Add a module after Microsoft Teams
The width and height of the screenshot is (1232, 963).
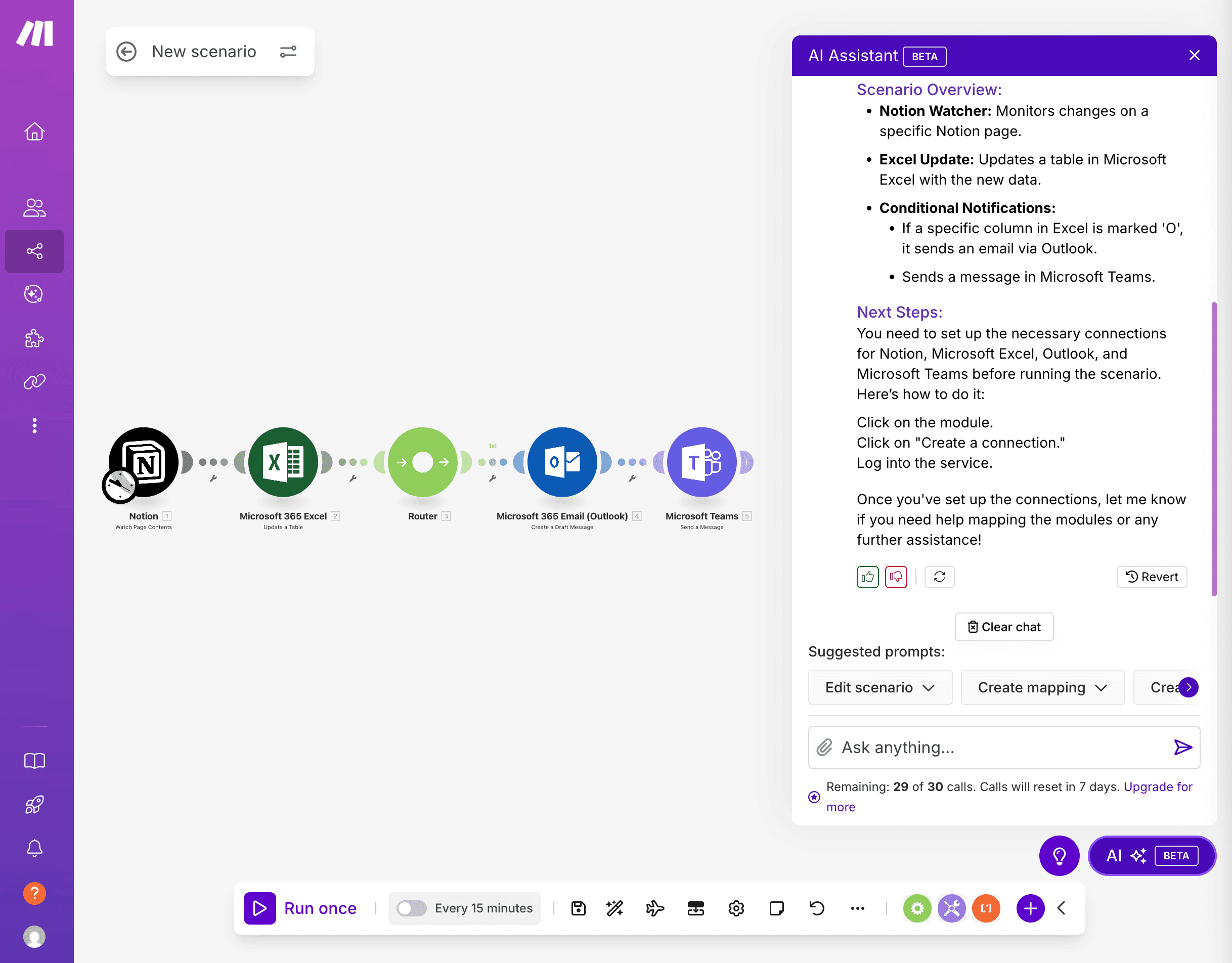(746, 462)
